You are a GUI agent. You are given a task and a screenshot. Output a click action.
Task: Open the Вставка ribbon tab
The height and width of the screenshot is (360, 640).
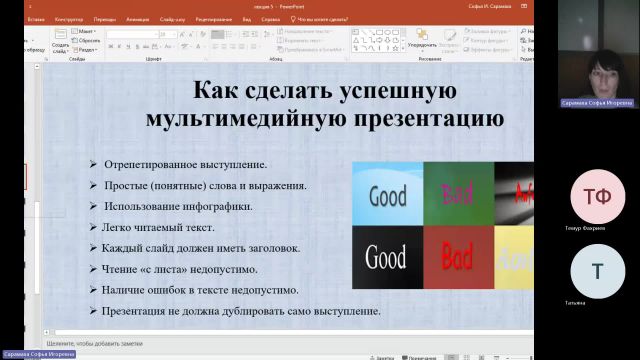click(x=36, y=19)
